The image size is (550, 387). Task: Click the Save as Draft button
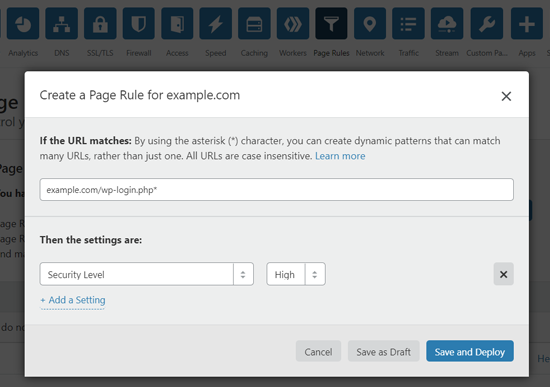(384, 351)
